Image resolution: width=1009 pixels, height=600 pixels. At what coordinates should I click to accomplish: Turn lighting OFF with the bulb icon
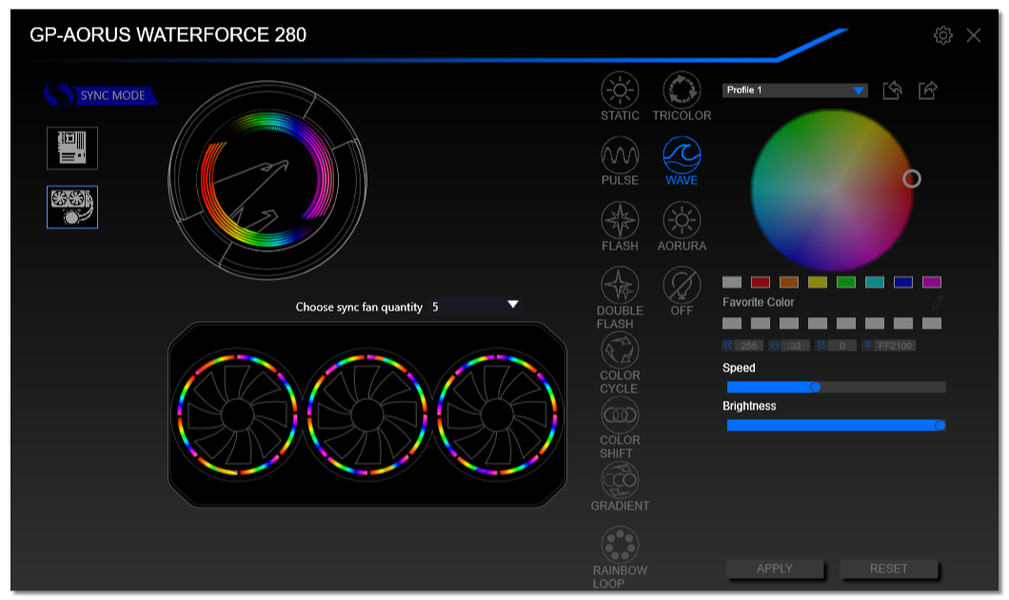point(681,285)
